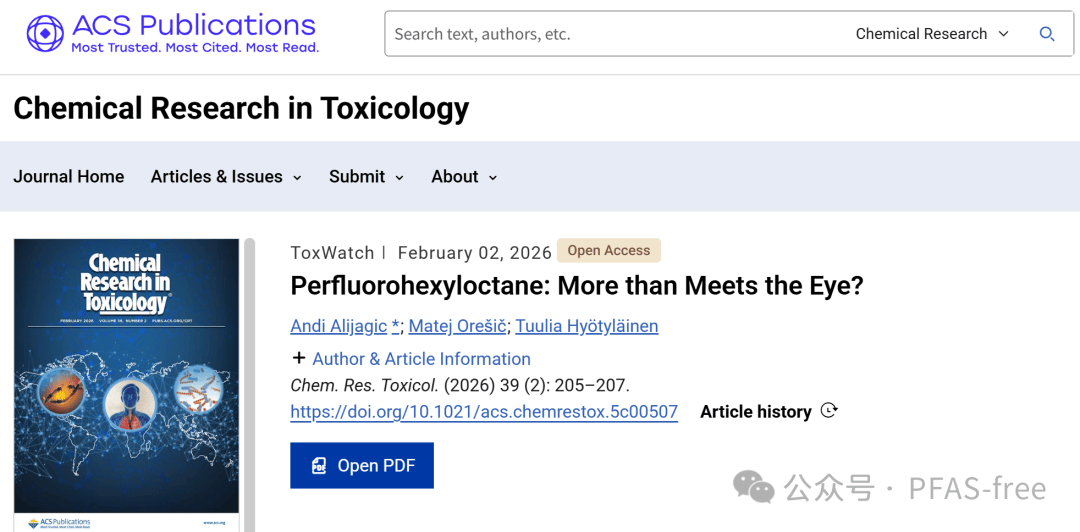The image size is (1080, 532).
Task: Open the DOI link 10.1021/acs.chemrestox.5c00507
Action: coord(484,412)
